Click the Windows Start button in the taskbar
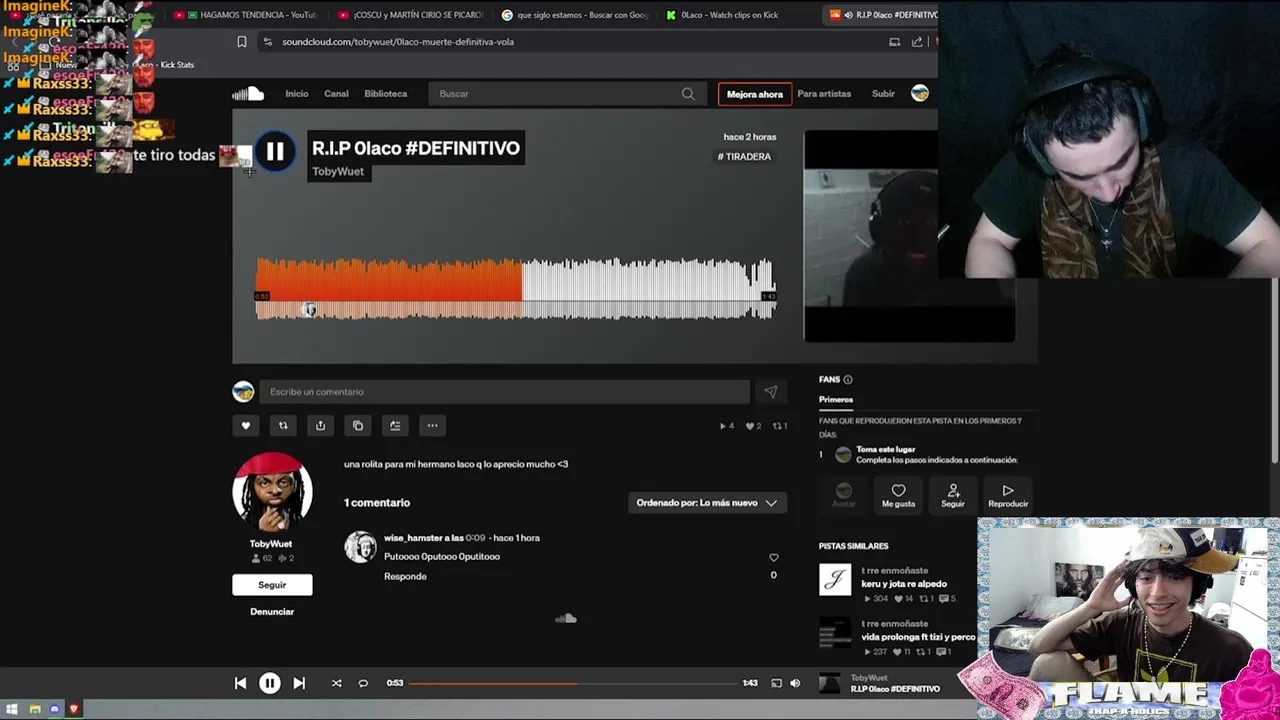 point(12,710)
